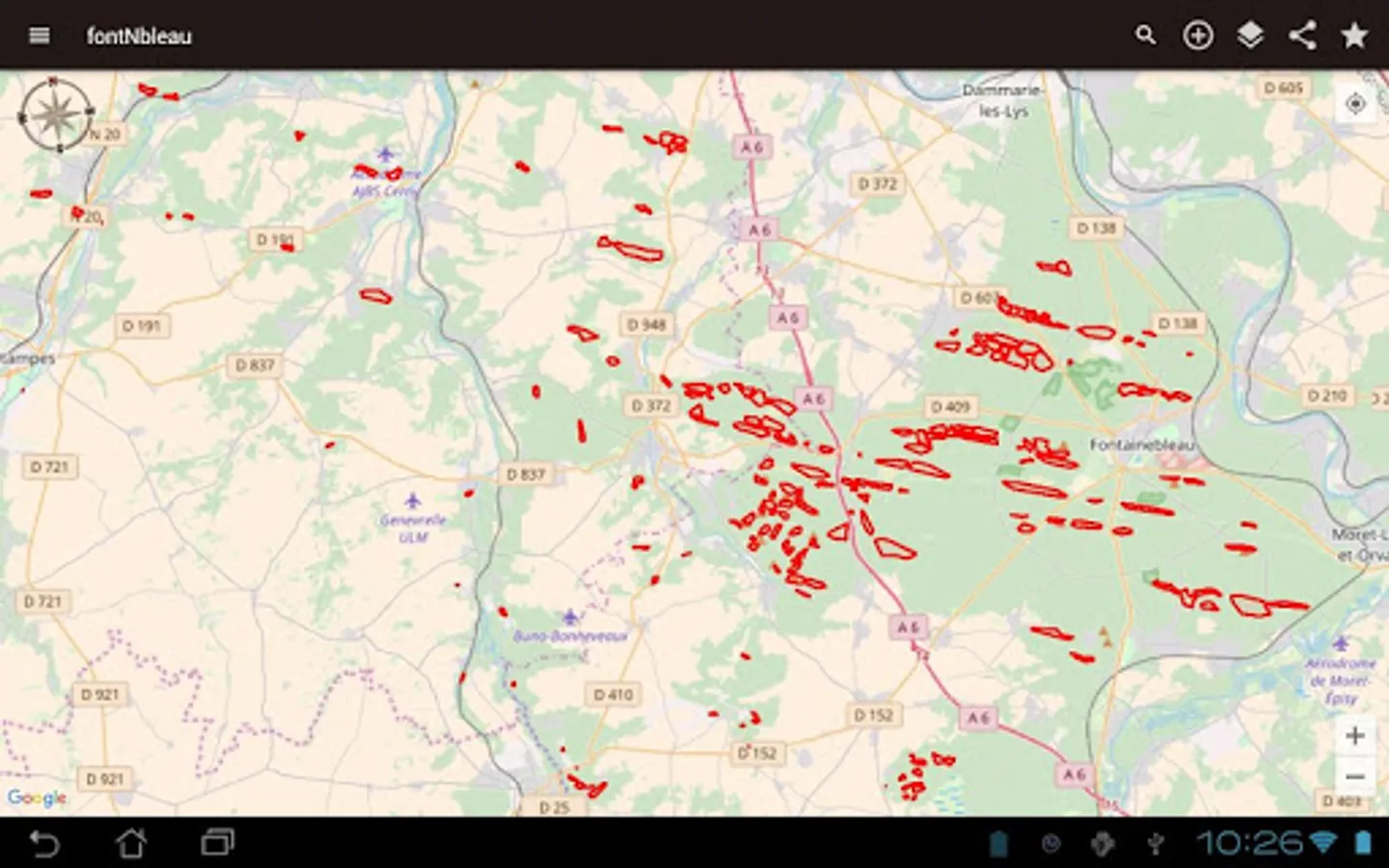
Task: Tap the Genevrelle ULM airfield icon
Action: [413, 501]
